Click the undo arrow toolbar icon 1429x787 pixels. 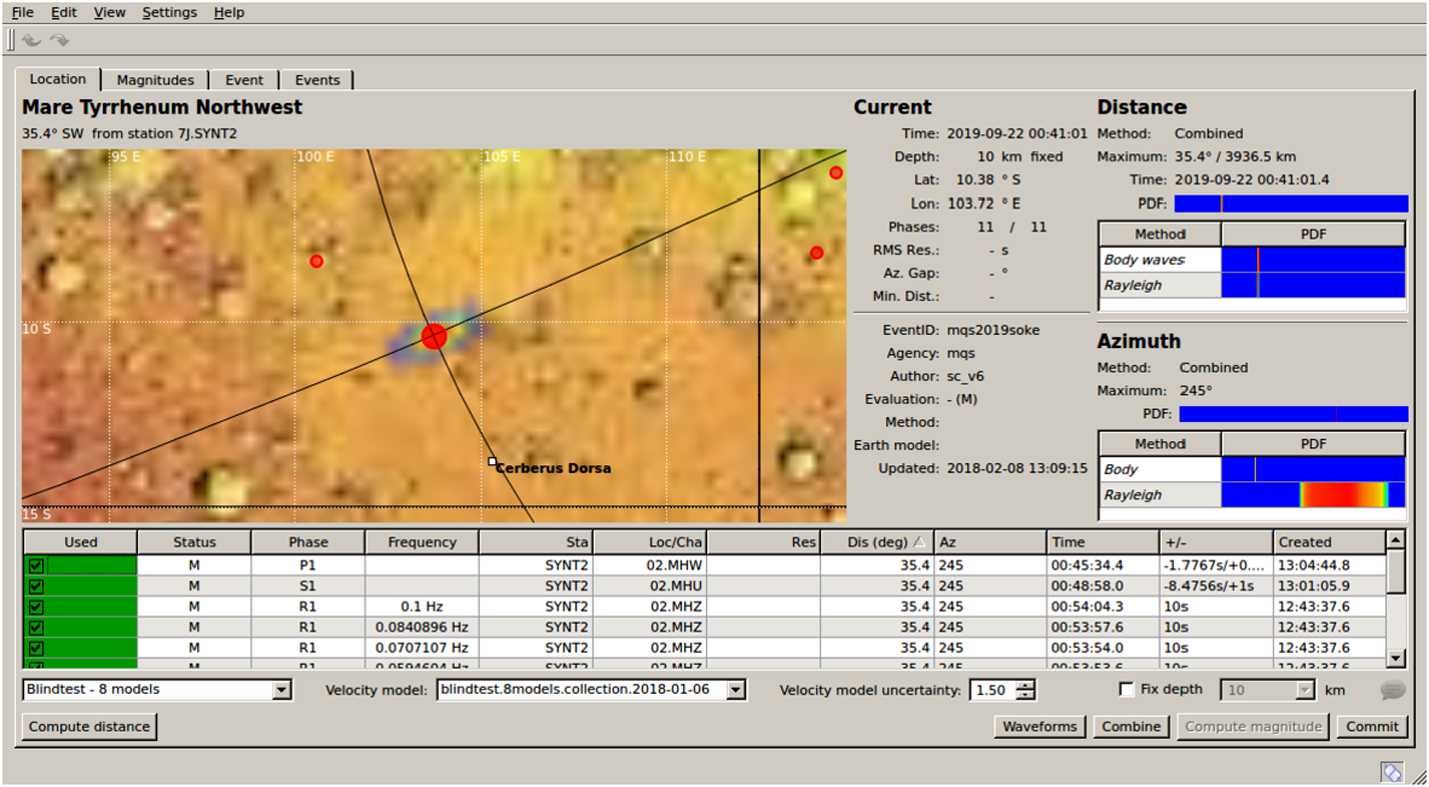tap(32, 40)
